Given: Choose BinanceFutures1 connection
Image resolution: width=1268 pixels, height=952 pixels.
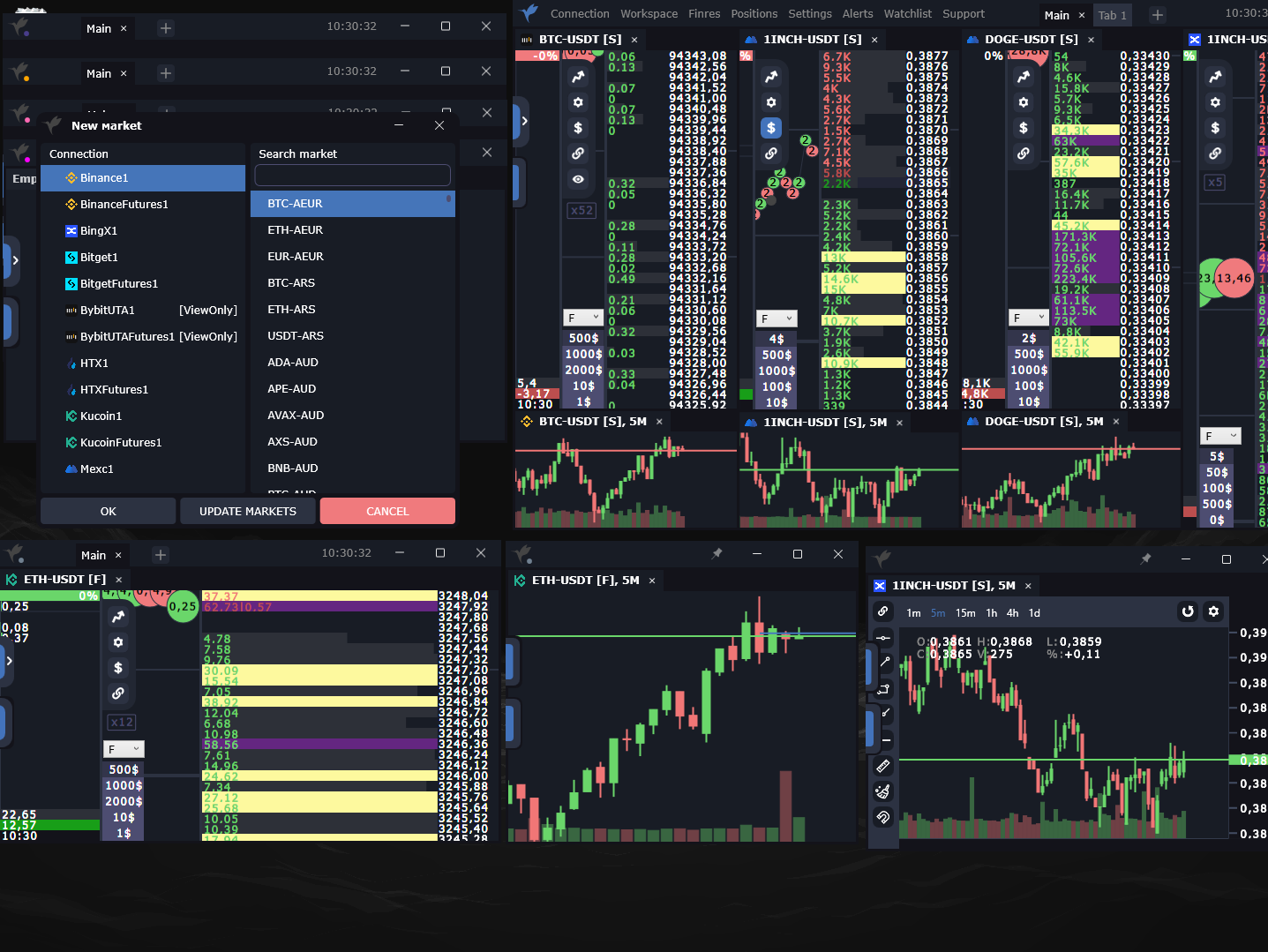Looking at the screenshot, I should point(143,204).
